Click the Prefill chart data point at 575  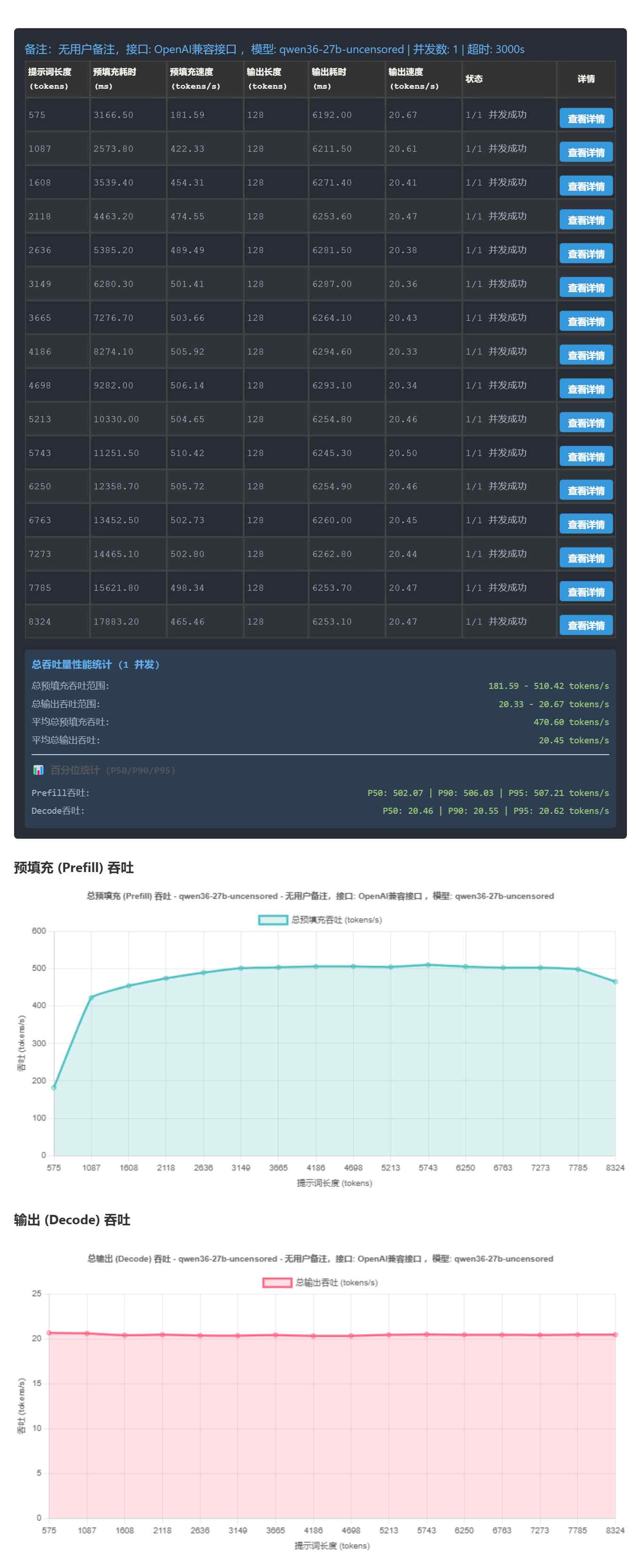pyautogui.click(x=54, y=1088)
